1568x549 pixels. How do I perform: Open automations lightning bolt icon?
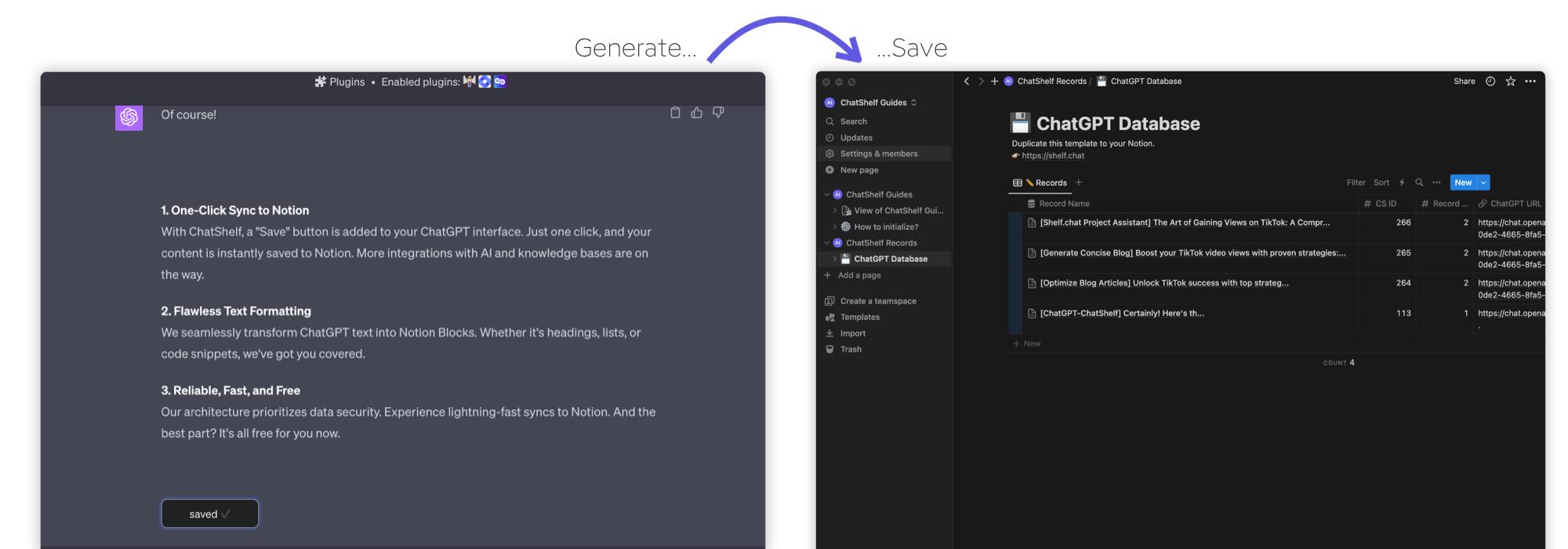coord(1402,183)
